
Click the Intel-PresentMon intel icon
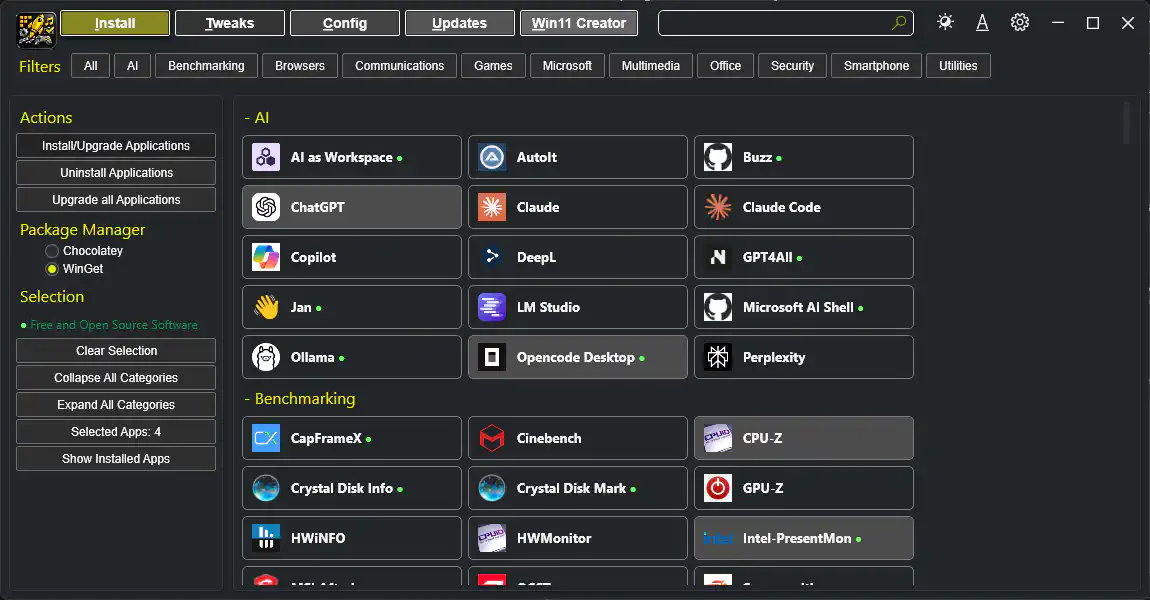[717, 538]
